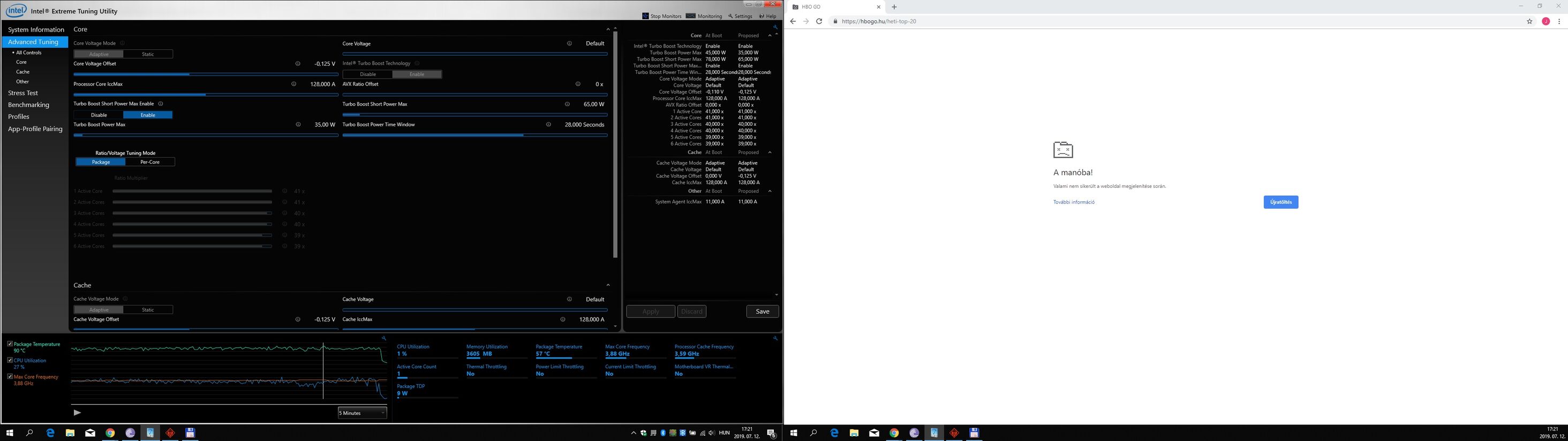This screenshot has width=1568, height=441.
Task: Adjust Core Voltage Offset slider
Action: pyautogui.click(x=206, y=74)
